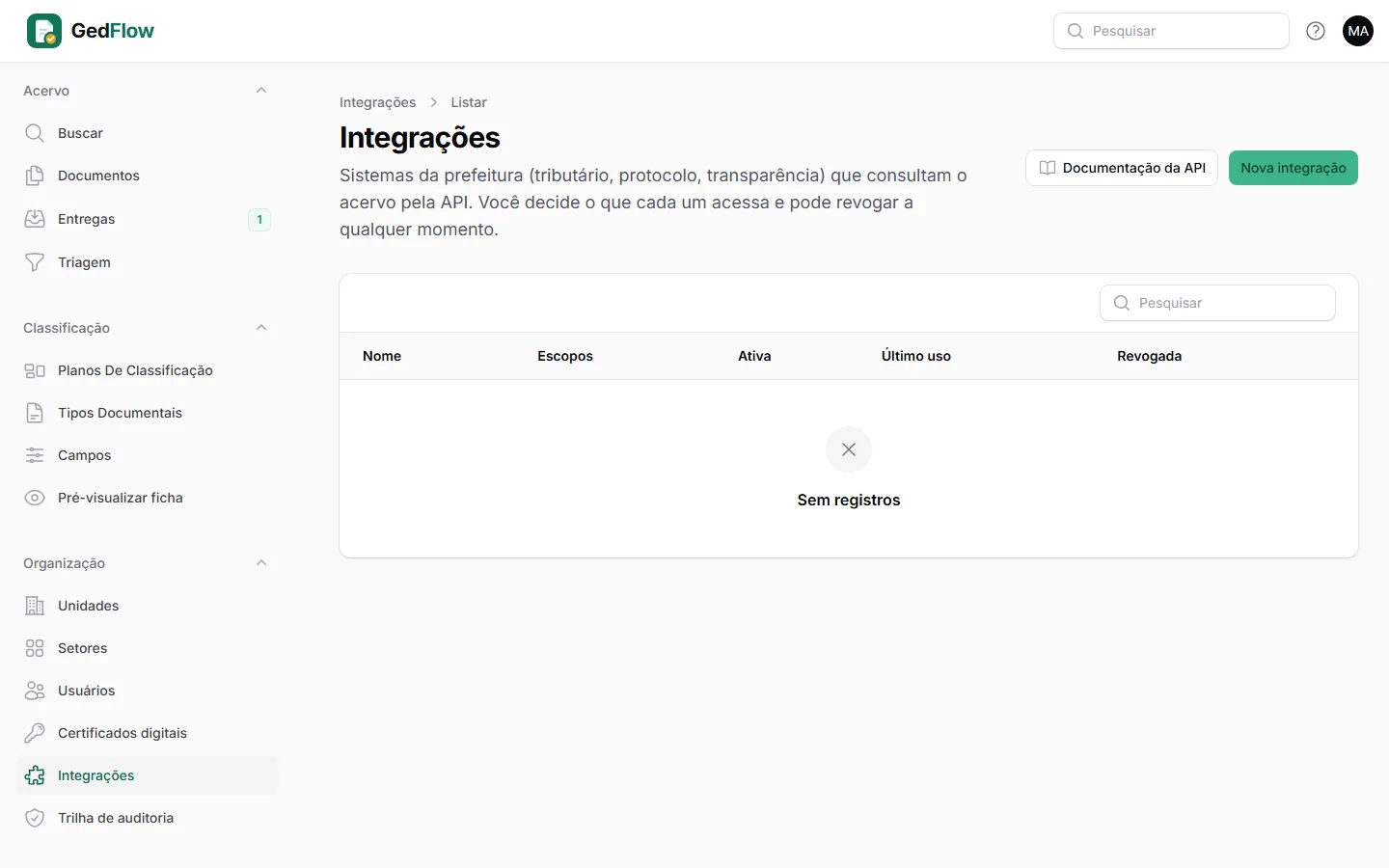Click the Último uso column header

916,356
